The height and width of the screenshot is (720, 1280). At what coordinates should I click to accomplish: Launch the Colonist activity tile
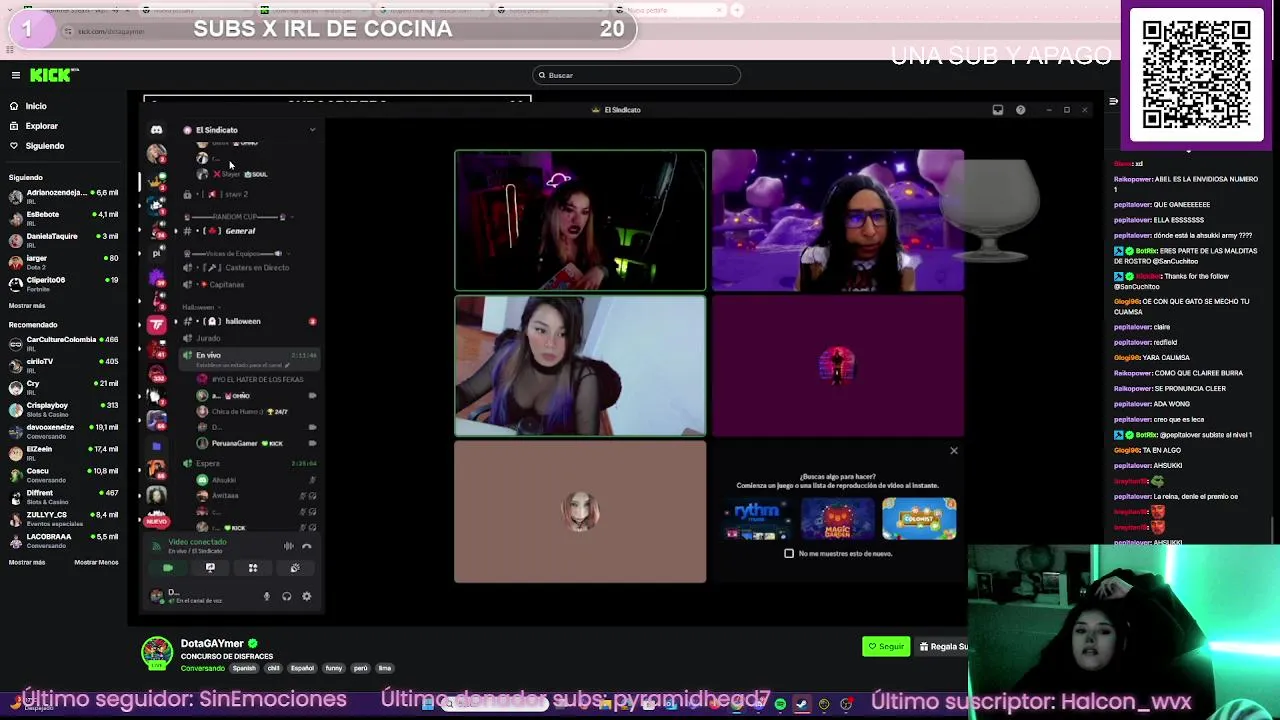point(919,518)
